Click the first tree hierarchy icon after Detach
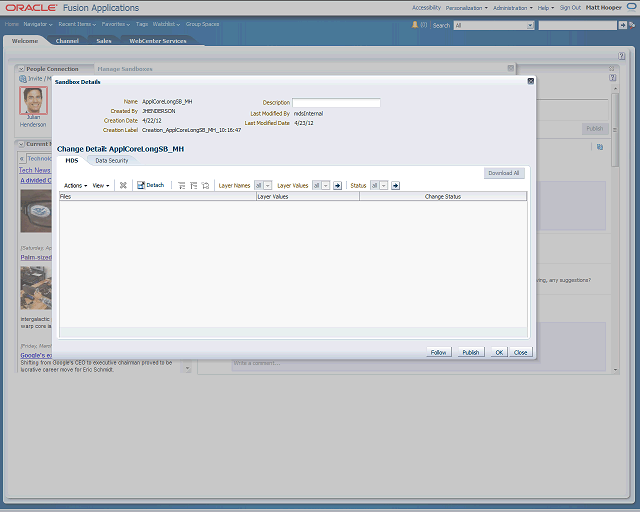640x512 pixels. [x=182, y=186]
